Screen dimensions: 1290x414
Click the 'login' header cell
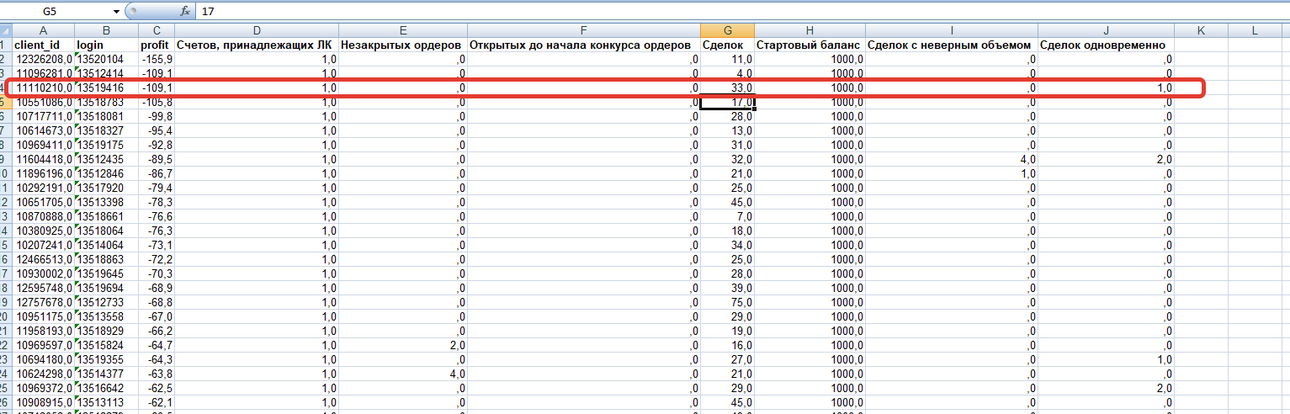pos(106,45)
